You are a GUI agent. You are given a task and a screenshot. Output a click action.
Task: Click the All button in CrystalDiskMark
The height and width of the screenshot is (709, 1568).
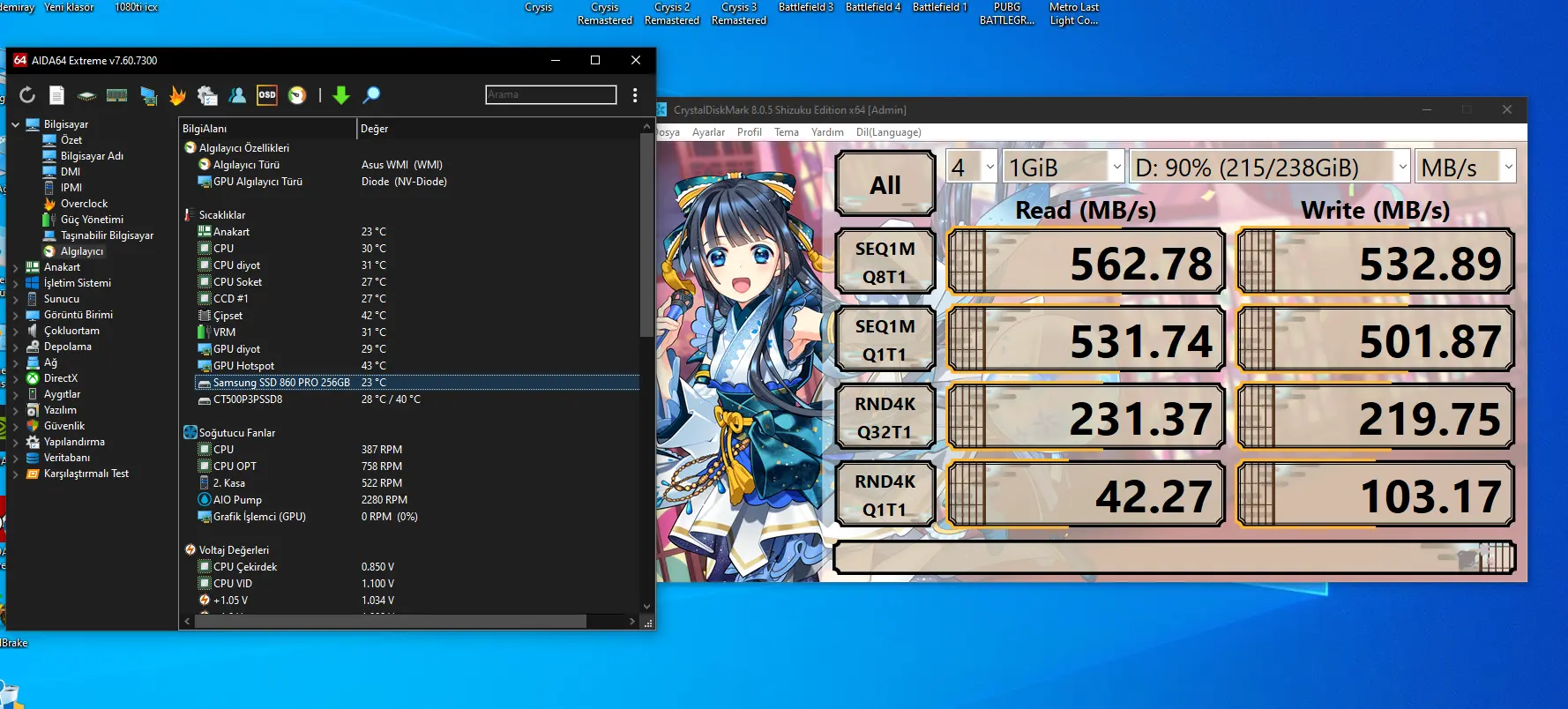[885, 184]
